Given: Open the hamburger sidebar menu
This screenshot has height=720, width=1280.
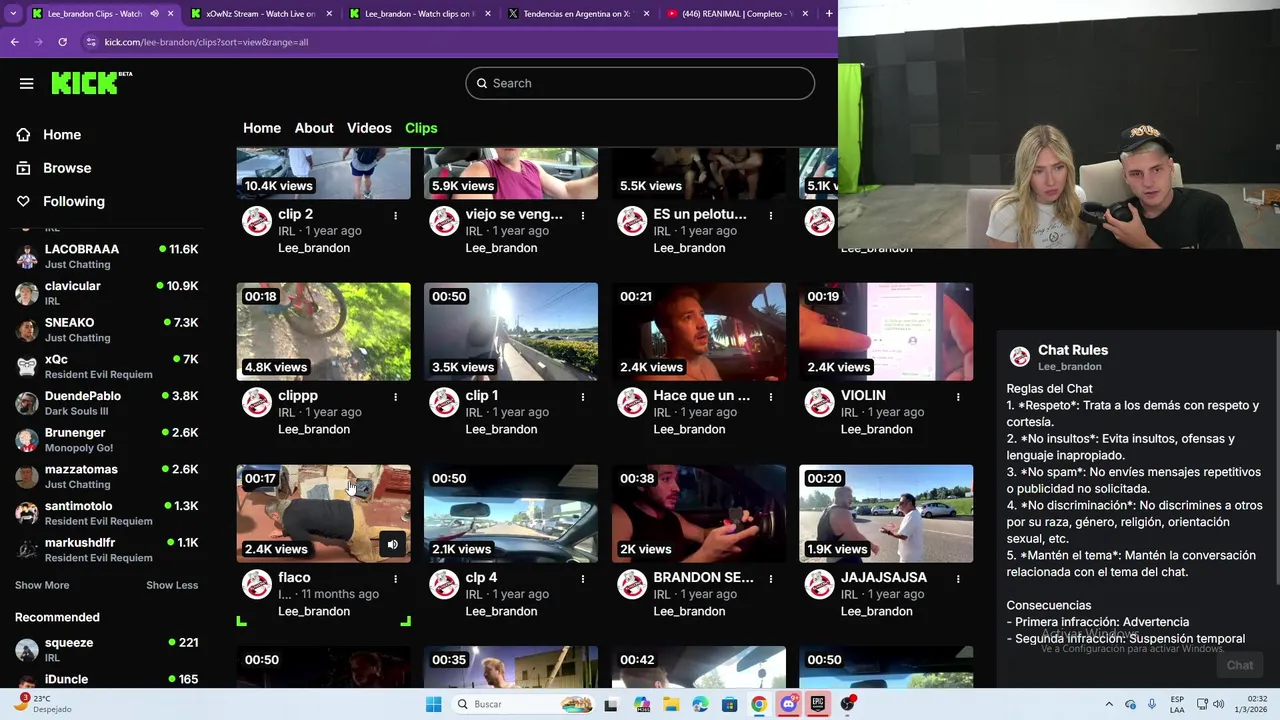Looking at the screenshot, I should click(27, 83).
